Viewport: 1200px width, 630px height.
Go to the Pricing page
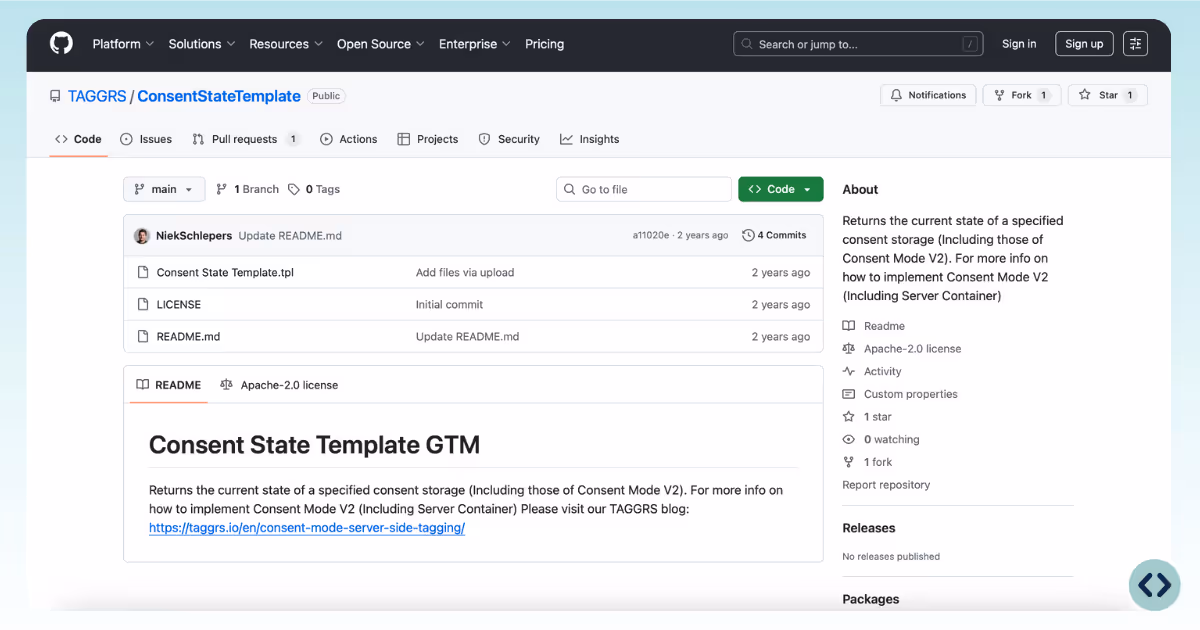(x=545, y=44)
